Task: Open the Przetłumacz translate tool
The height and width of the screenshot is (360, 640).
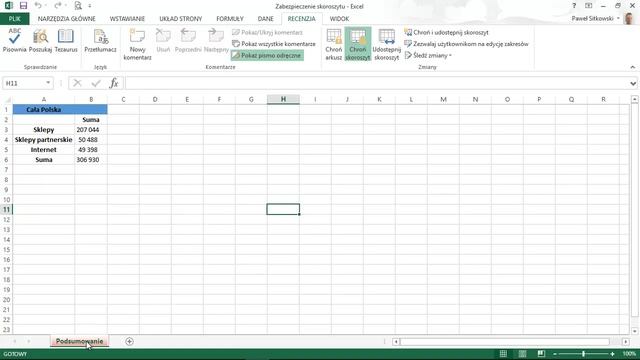Action: pos(100,41)
